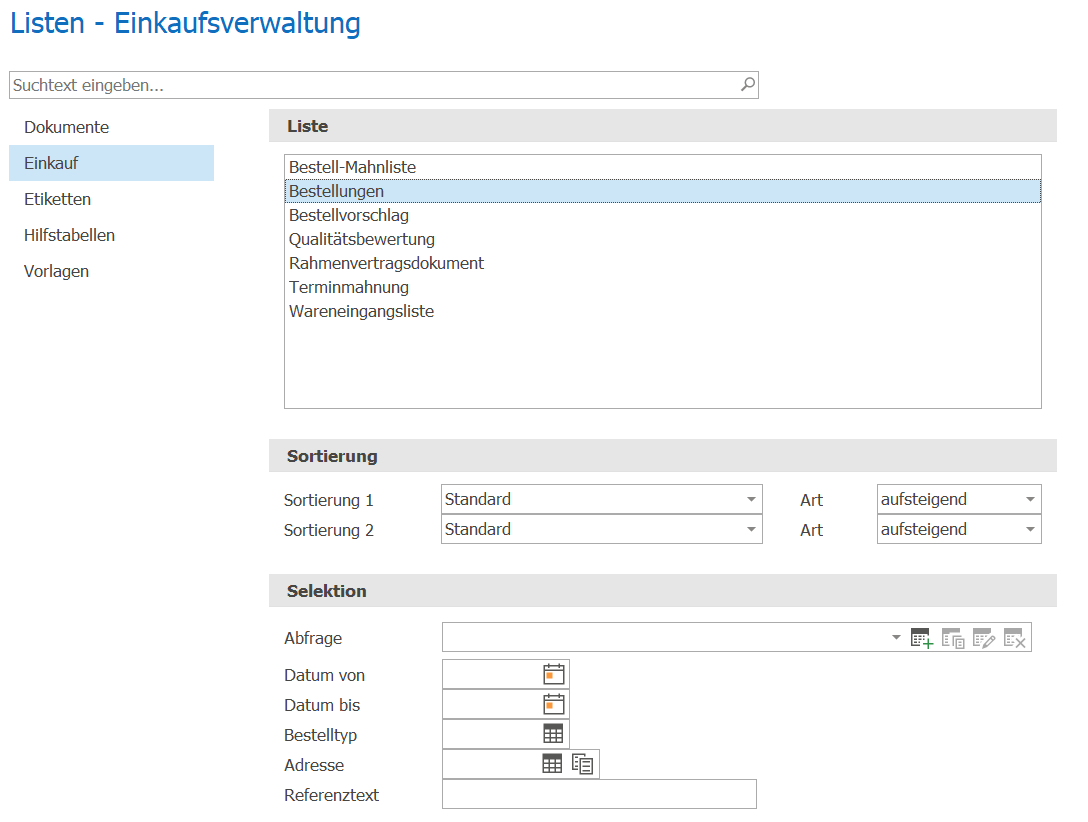Select the Bestellungen list entry
This screenshot has height=822, width=1088.
[663, 191]
